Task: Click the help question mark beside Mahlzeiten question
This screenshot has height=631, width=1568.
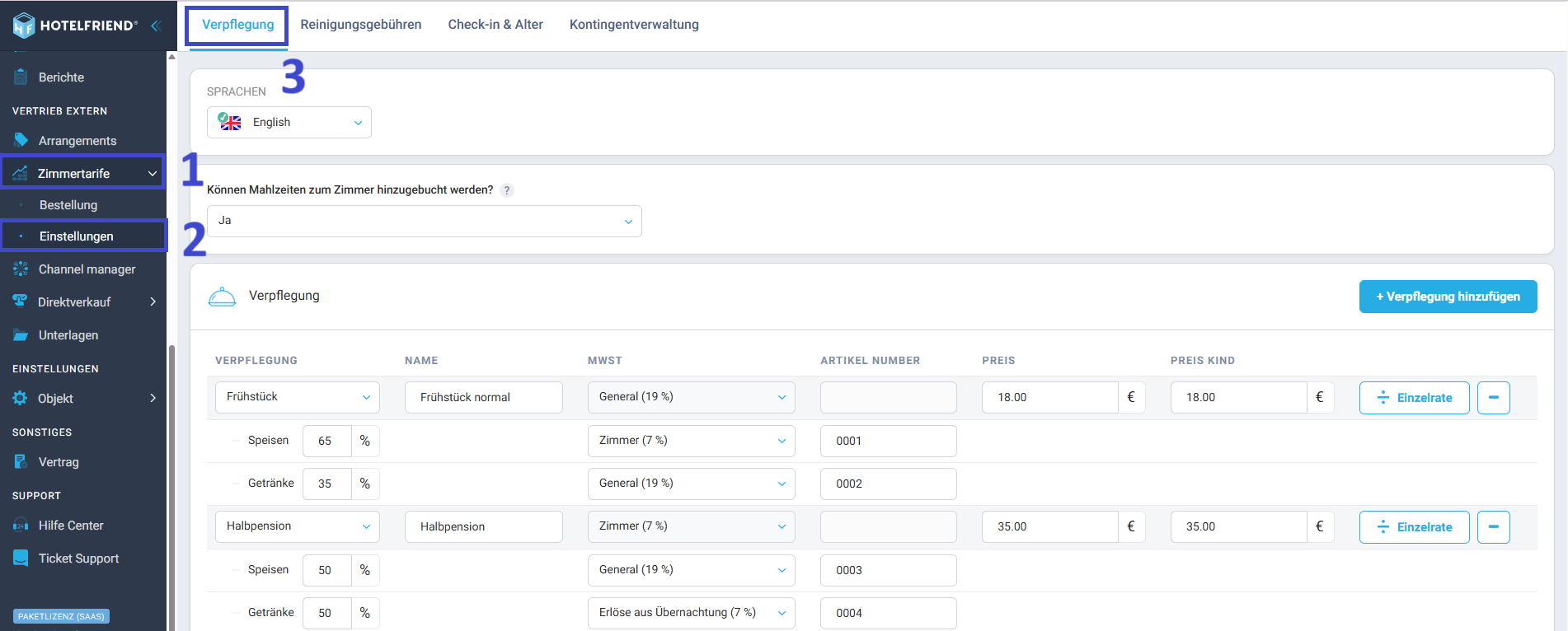Action: [507, 190]
